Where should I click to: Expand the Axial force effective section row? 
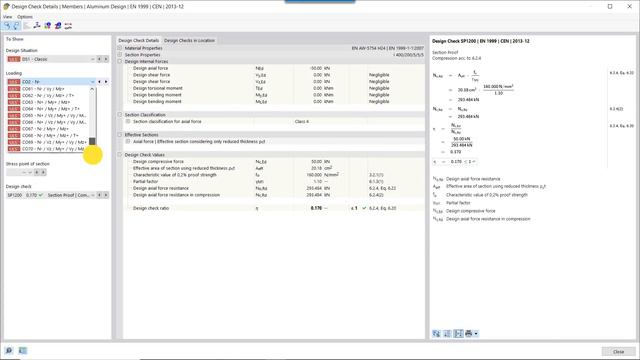point(128,141)
